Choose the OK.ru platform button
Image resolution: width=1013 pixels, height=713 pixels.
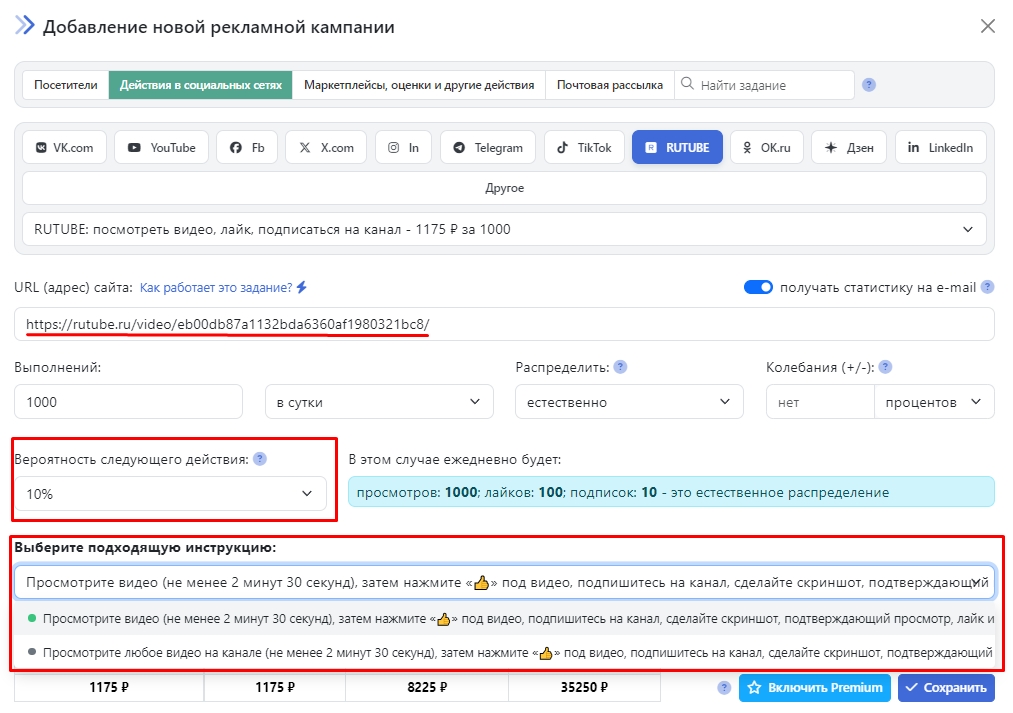coord(765,147)
